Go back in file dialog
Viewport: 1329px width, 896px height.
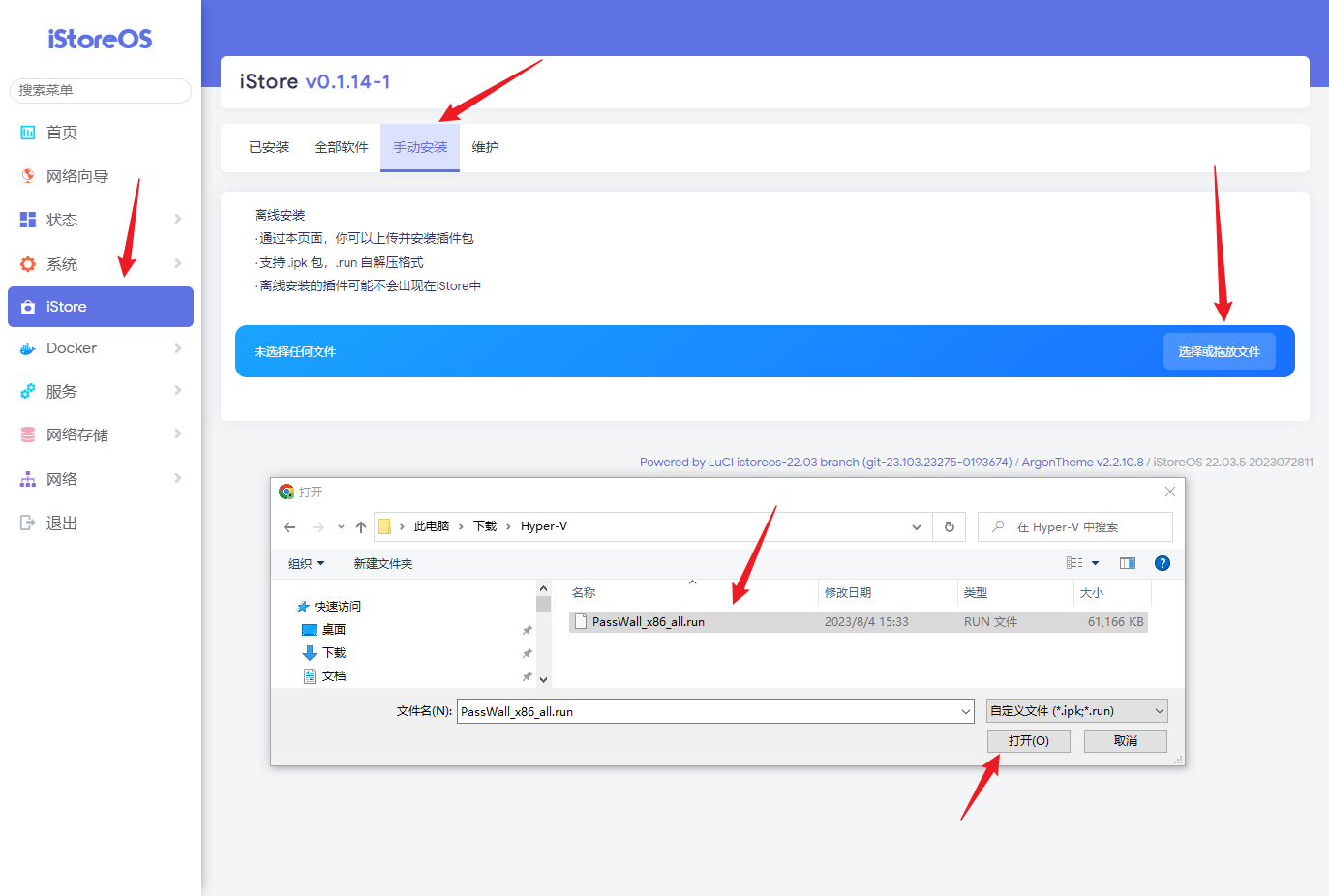point(289,527)
